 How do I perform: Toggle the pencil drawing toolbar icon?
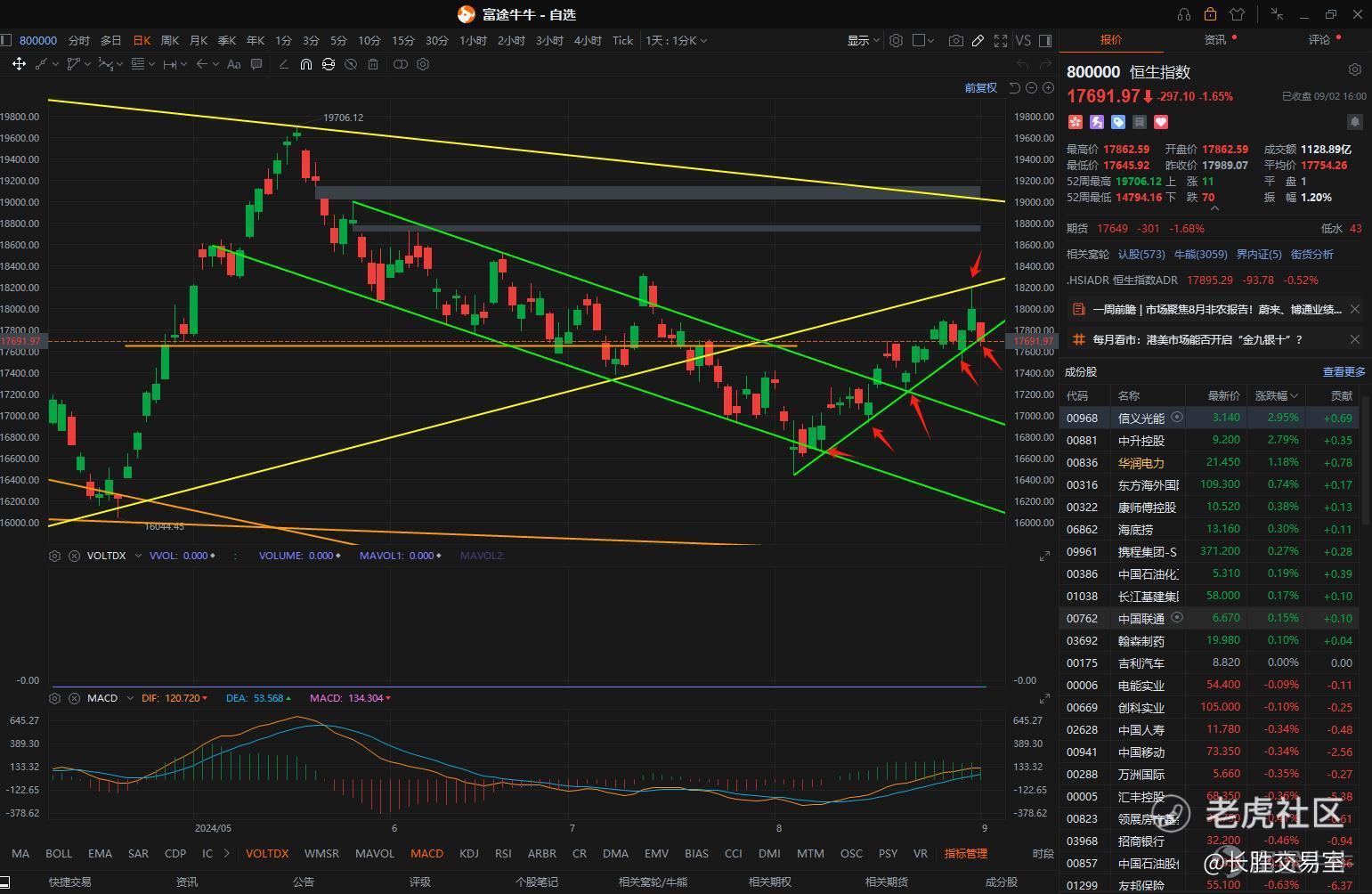tap(978, 40)
